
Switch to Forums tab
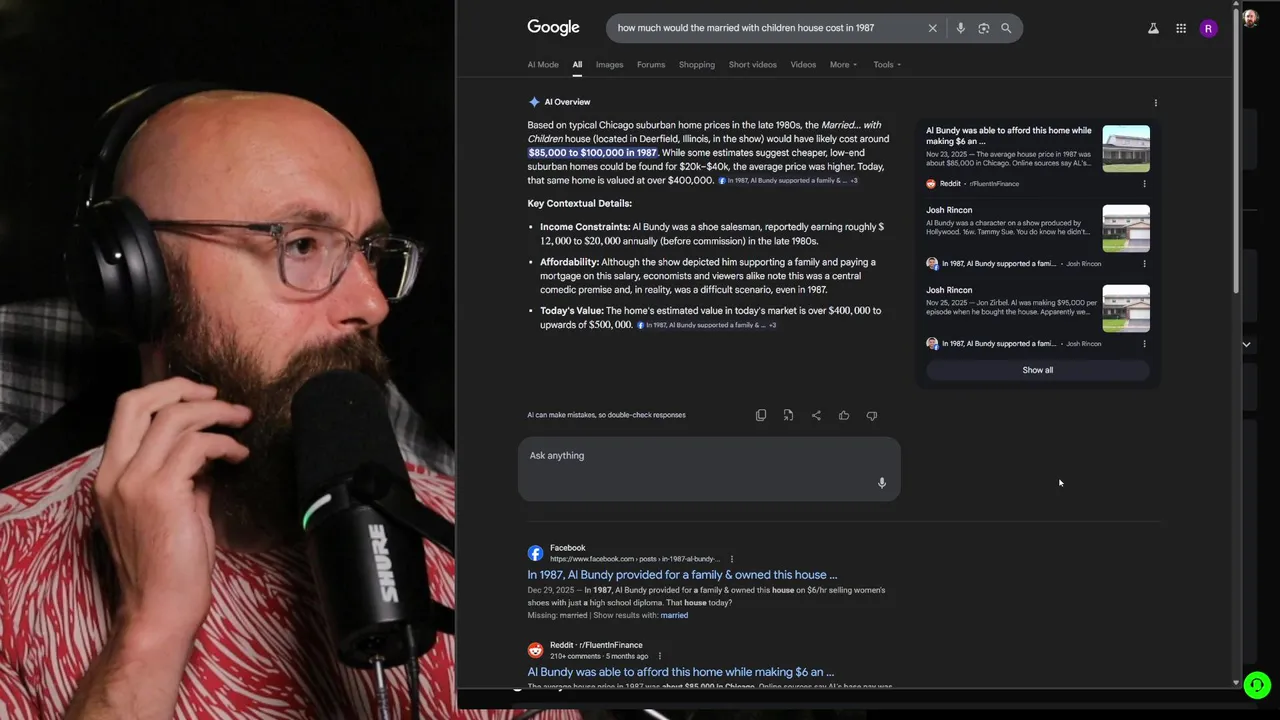[651, 65]
